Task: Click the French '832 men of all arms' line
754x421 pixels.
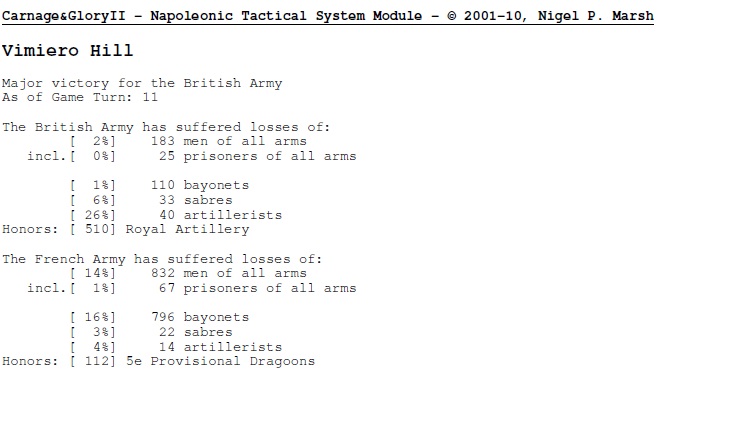Action: [188, 273]
